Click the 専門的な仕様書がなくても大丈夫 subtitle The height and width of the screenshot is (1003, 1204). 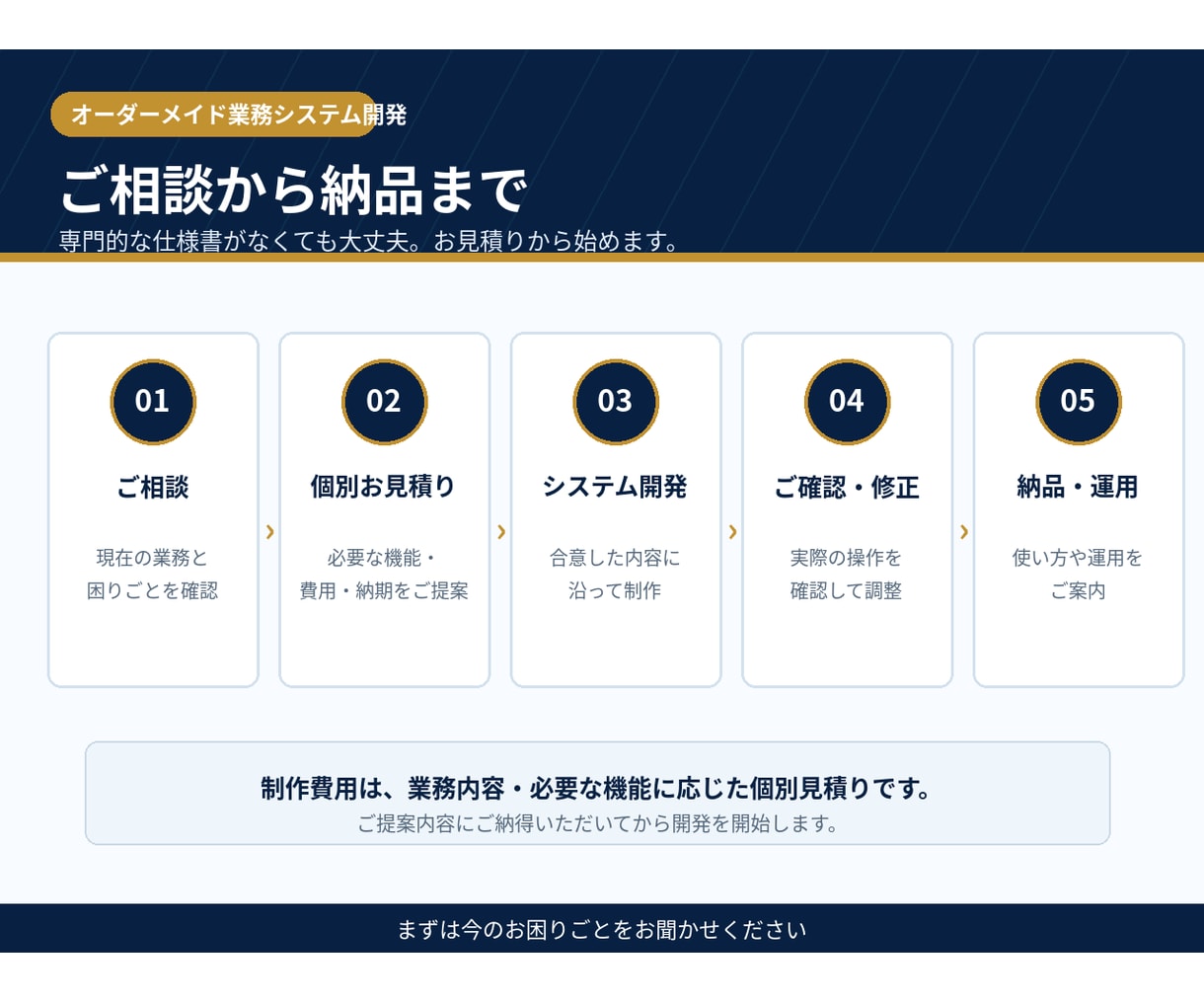(x=369, y=242)
